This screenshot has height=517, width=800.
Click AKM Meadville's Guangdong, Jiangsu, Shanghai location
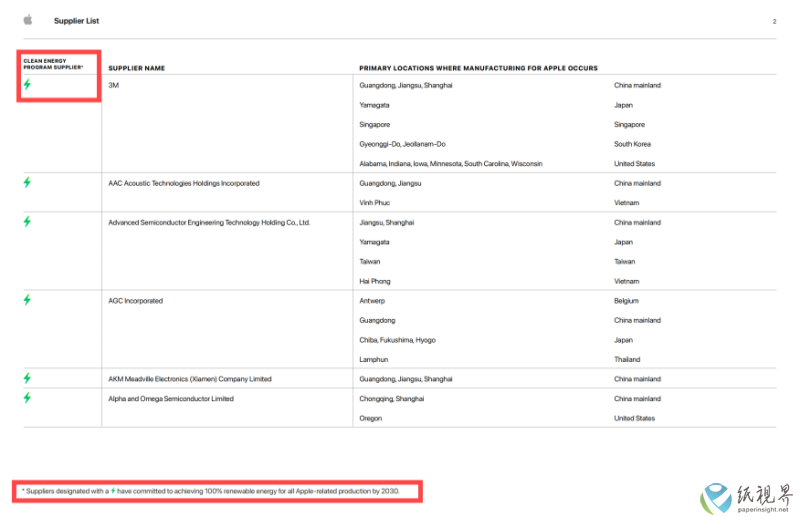click(x=406, y=379)
